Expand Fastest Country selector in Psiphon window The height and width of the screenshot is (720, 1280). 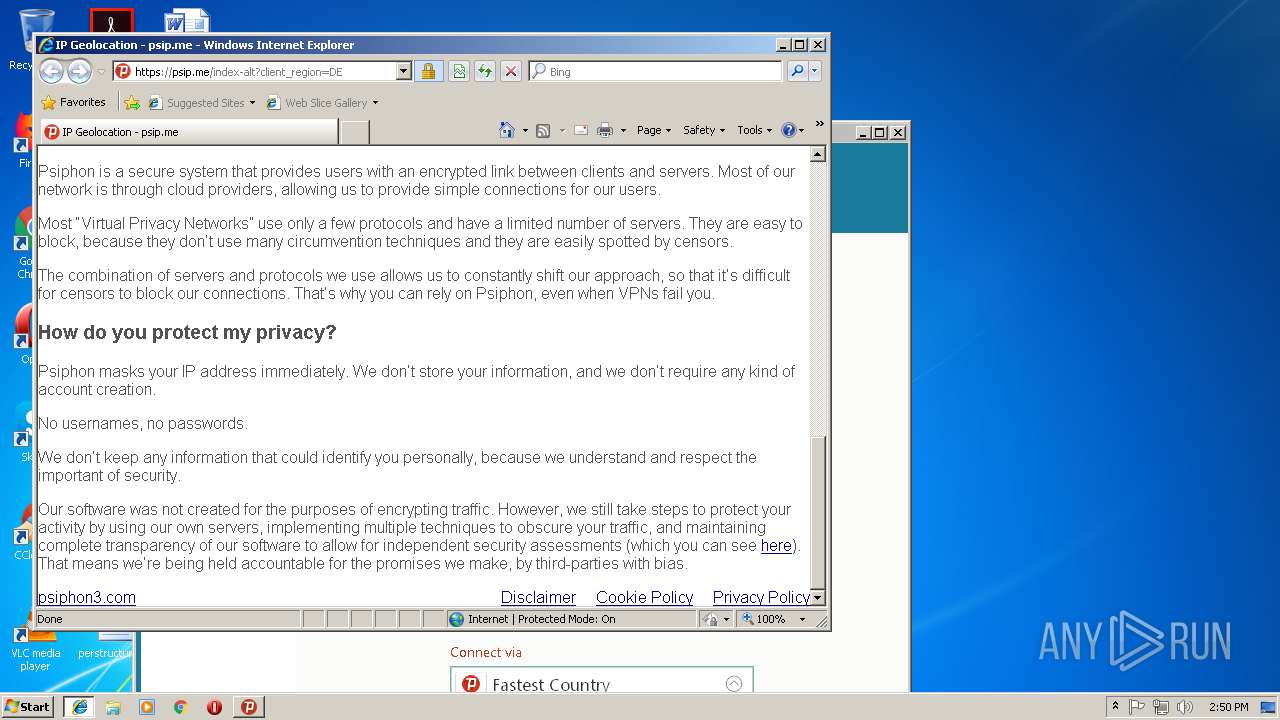pos(734,684)
